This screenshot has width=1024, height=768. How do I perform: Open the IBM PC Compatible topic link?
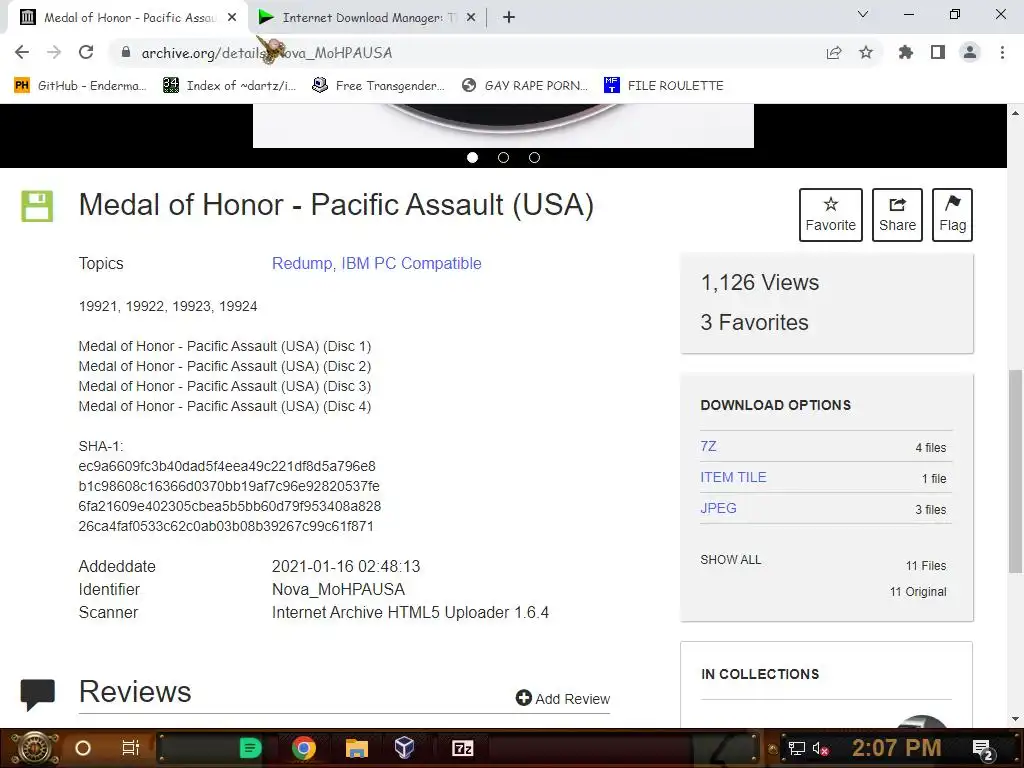click(x=411, y=263)
